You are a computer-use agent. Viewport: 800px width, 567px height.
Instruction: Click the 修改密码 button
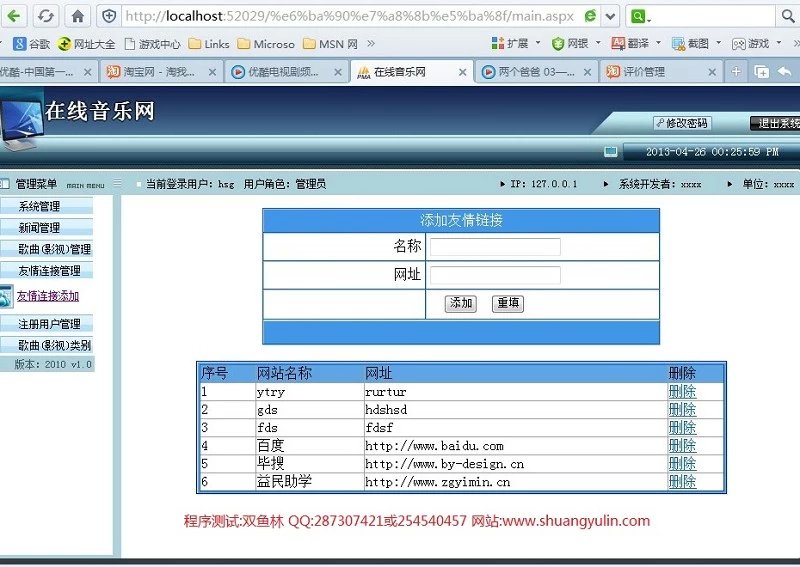pos(682,123)
